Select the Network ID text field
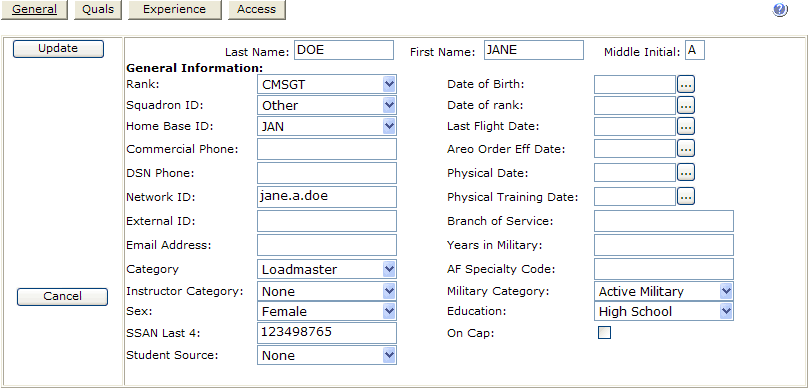Image resolution: width=809 pixels, height=389 pixels. [x=327, y=197]
